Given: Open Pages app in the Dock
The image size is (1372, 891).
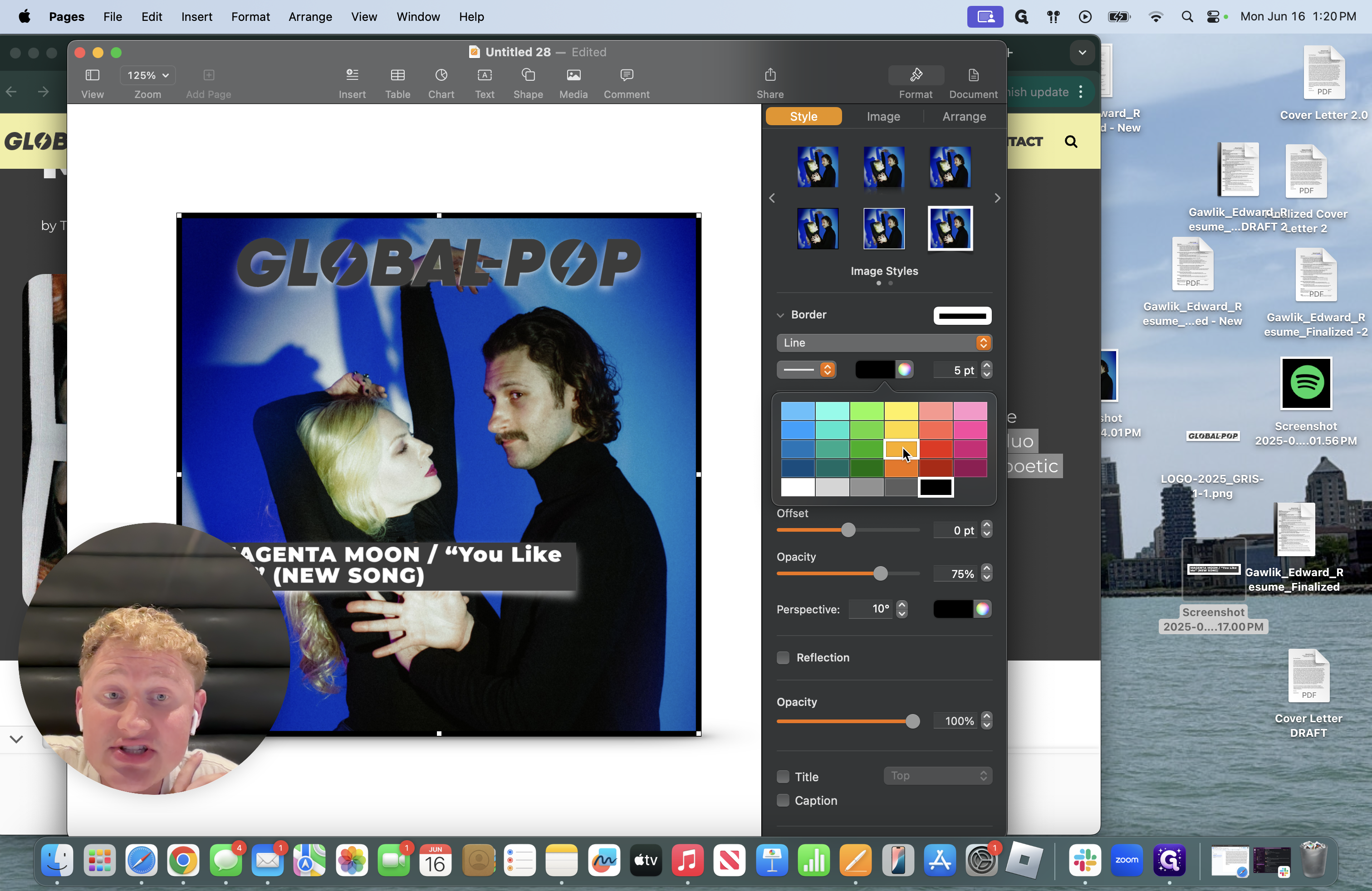Looking at the screenshot, I should (x=856, y=861).
